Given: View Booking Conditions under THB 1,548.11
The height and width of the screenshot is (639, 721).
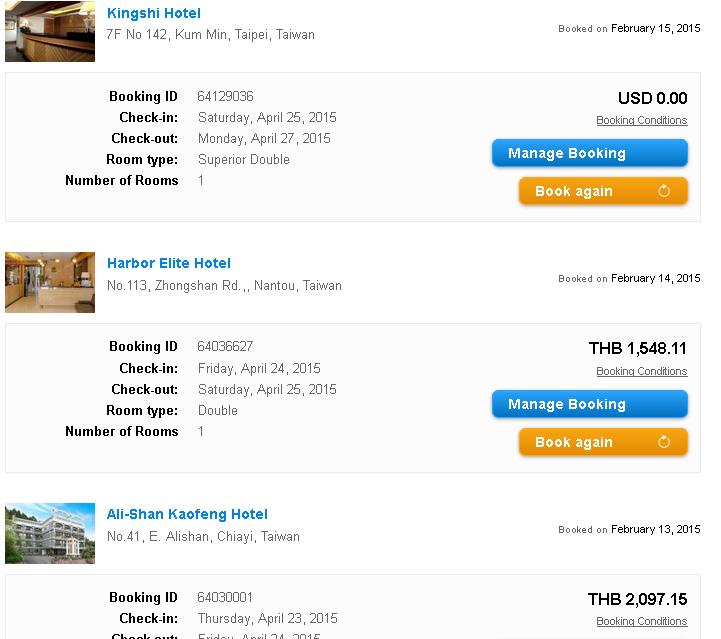Looking at the screenshot, I should [x=641, y=371].
